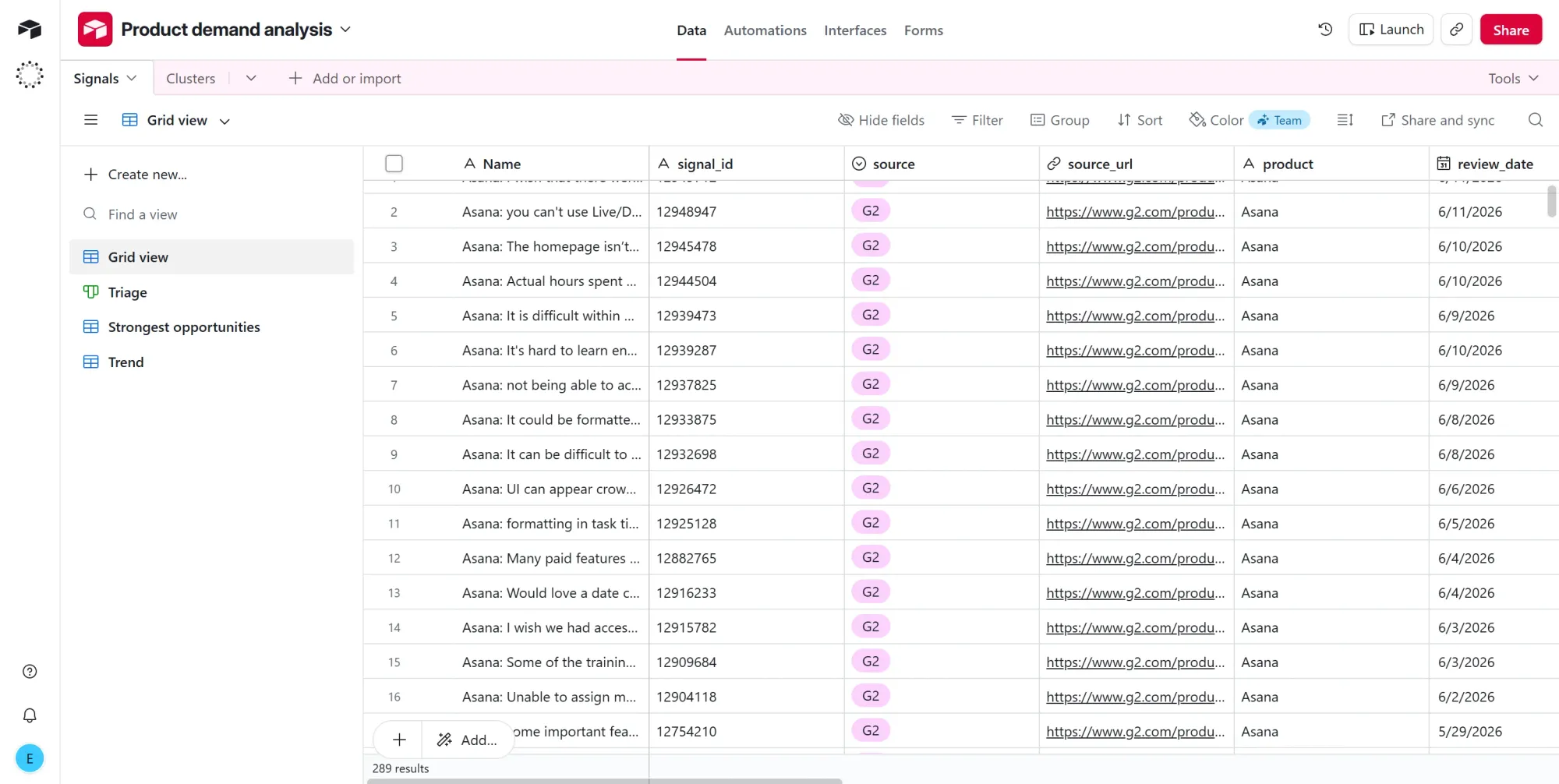1559x784 pixels.
Task: Click the G2 source tag in row 5
Action: 871,315
